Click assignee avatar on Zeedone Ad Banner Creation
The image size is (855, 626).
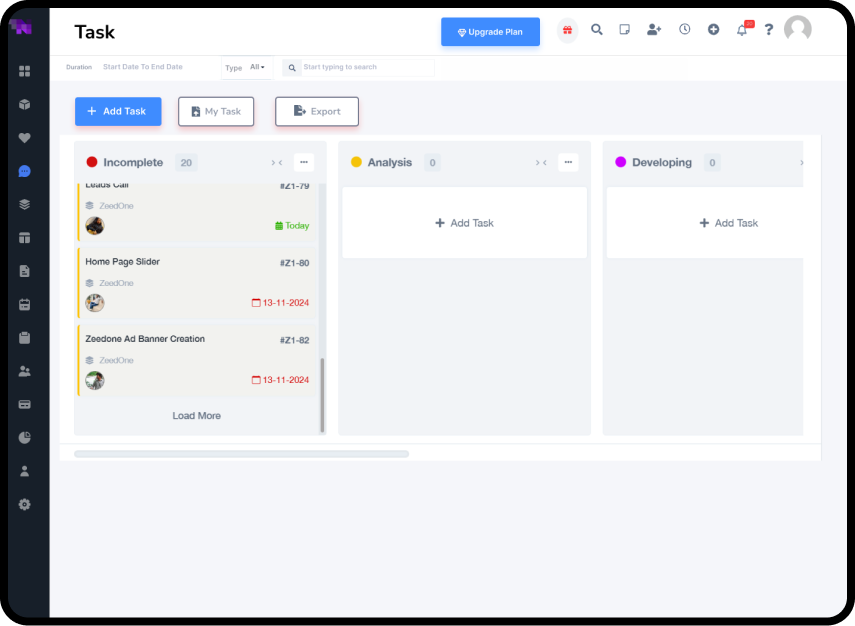point(95,380)
